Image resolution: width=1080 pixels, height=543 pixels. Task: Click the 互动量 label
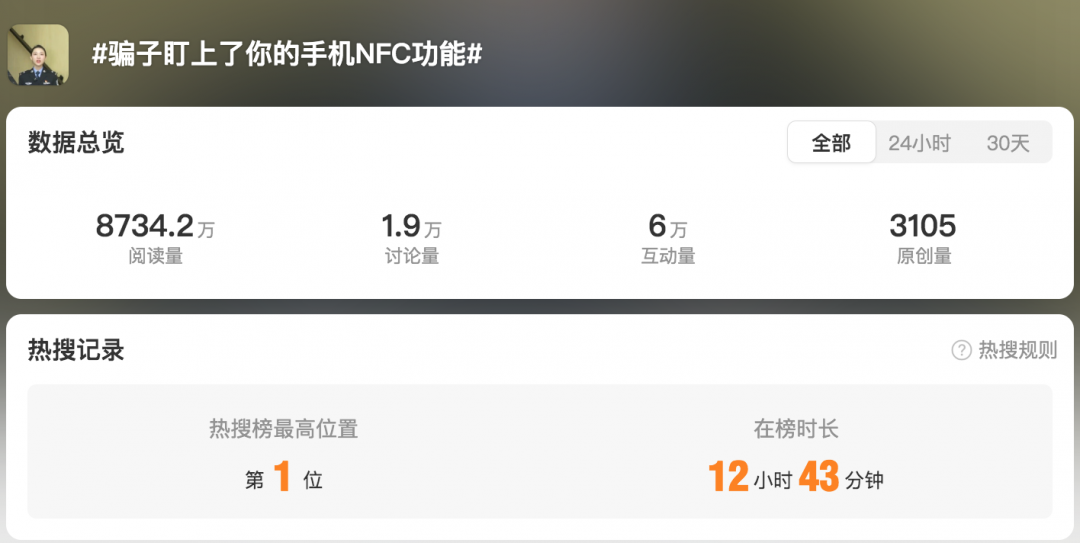(668, 256)
